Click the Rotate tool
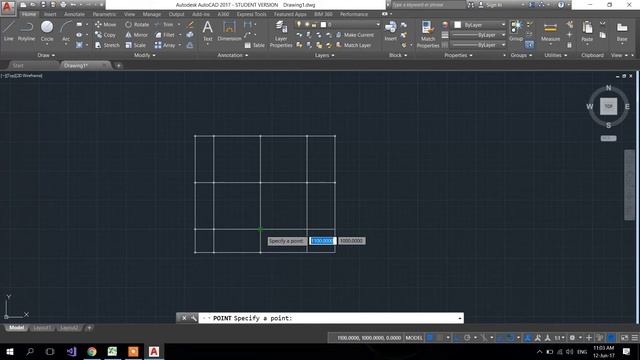 [137, 24]
